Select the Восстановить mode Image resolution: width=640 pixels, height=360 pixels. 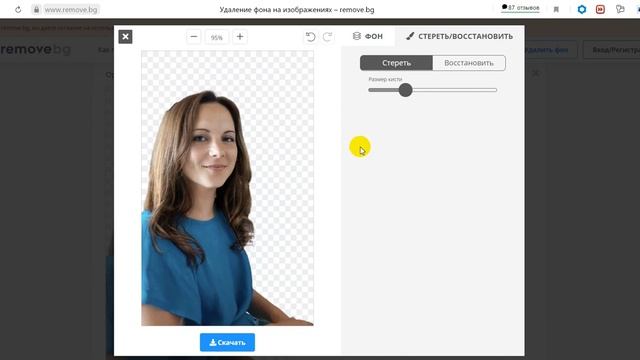[x=469, y=63]
